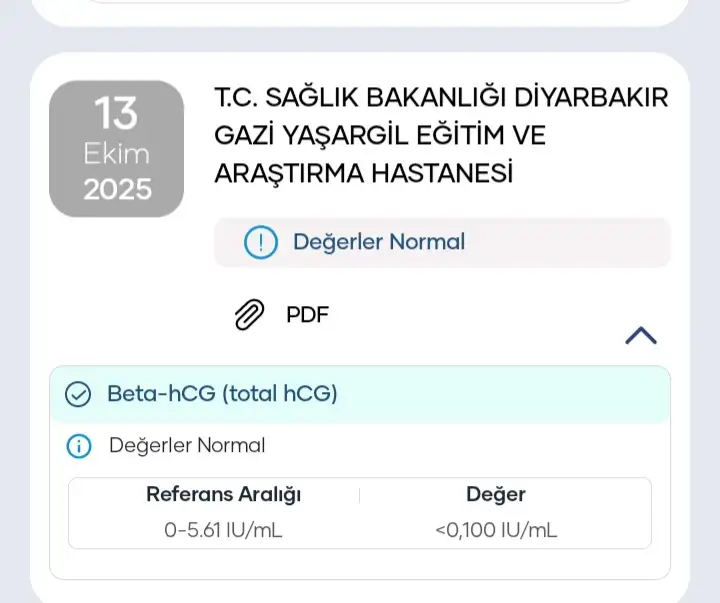This screenshot has height=603, width=720.
Task: Tap the checkmark circle beside Beta-hCG
Action: pyautogui.click(x=78, y=394)
